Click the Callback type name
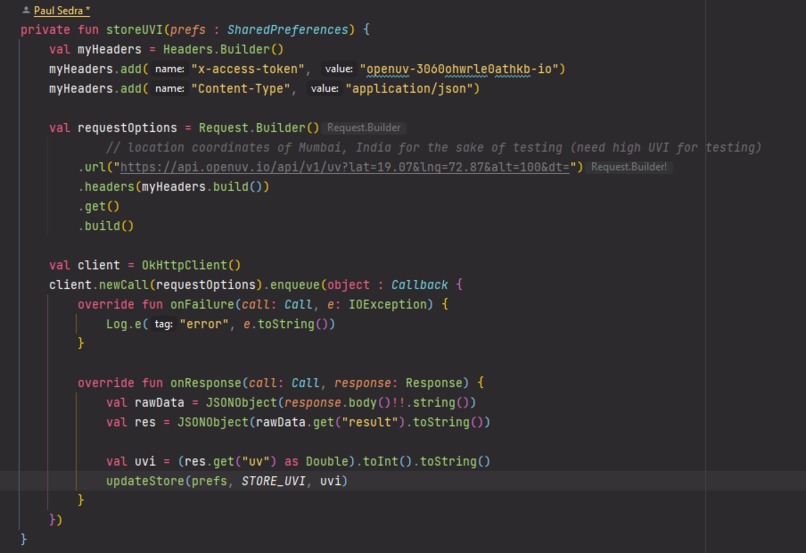This screenshot has width=806, height=553. pyautogui.click(x=419, y=285)
